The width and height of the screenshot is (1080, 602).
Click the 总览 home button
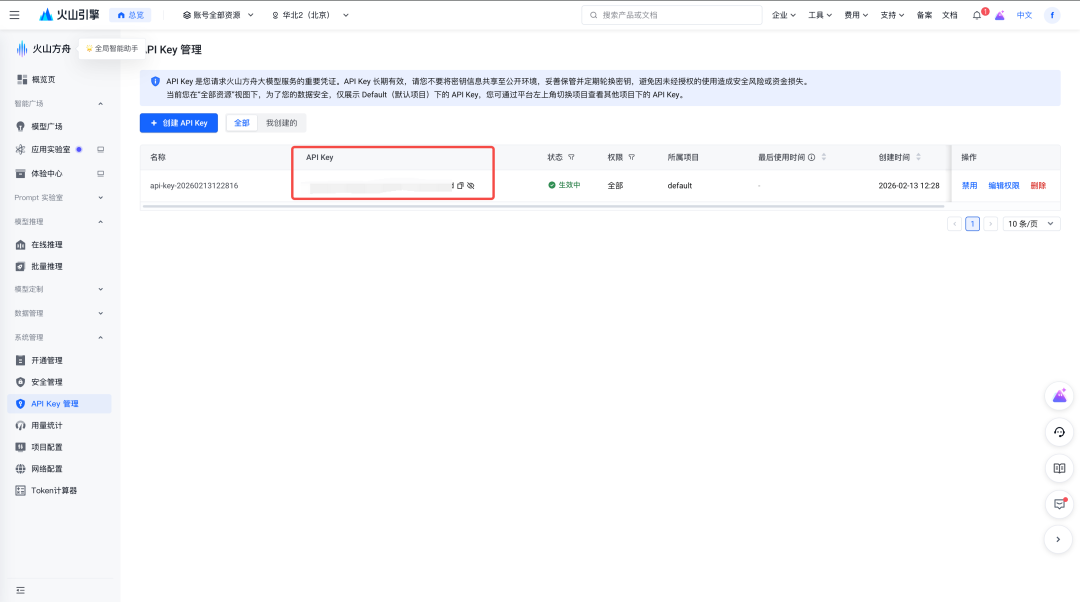tap(130, 15)
